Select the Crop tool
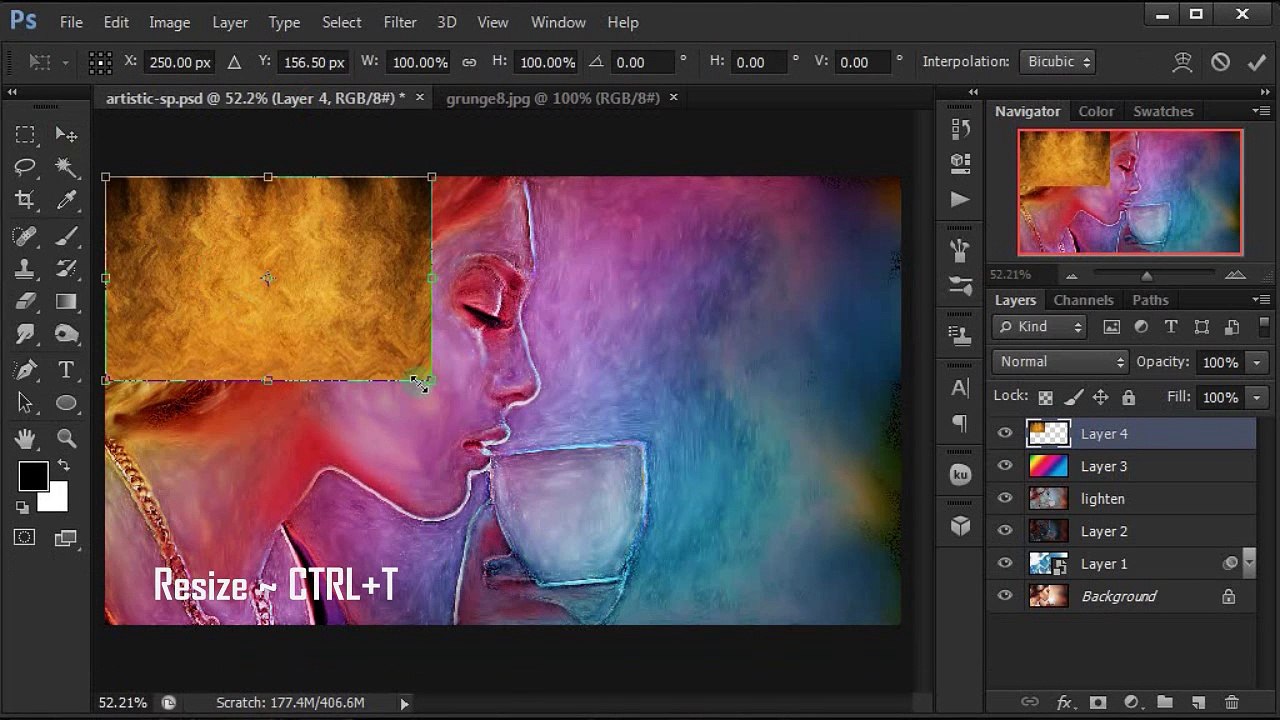The height and width of the screenshot is (720, 1280). [26, 200]
